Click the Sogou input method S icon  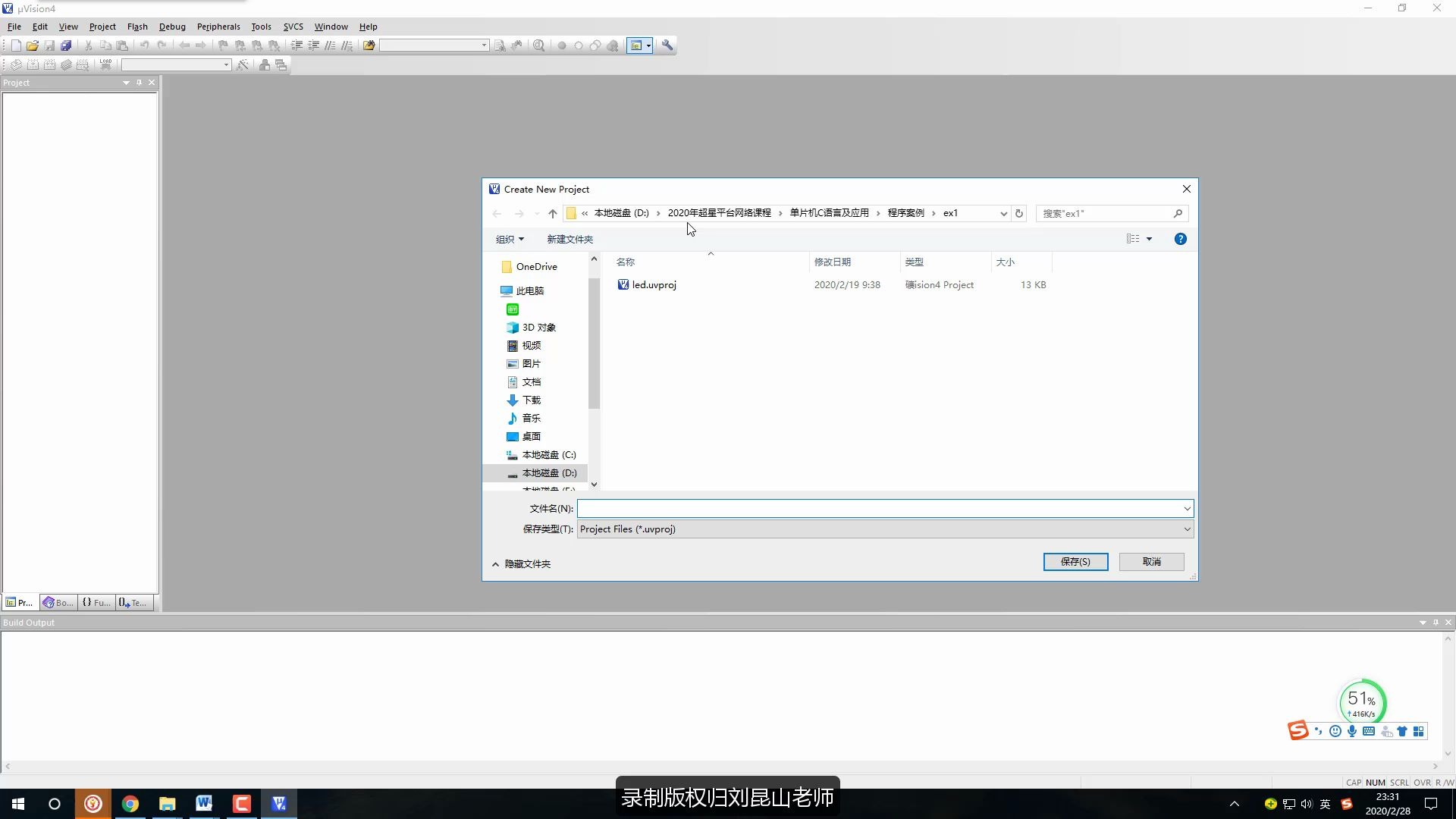point(1298,730)
